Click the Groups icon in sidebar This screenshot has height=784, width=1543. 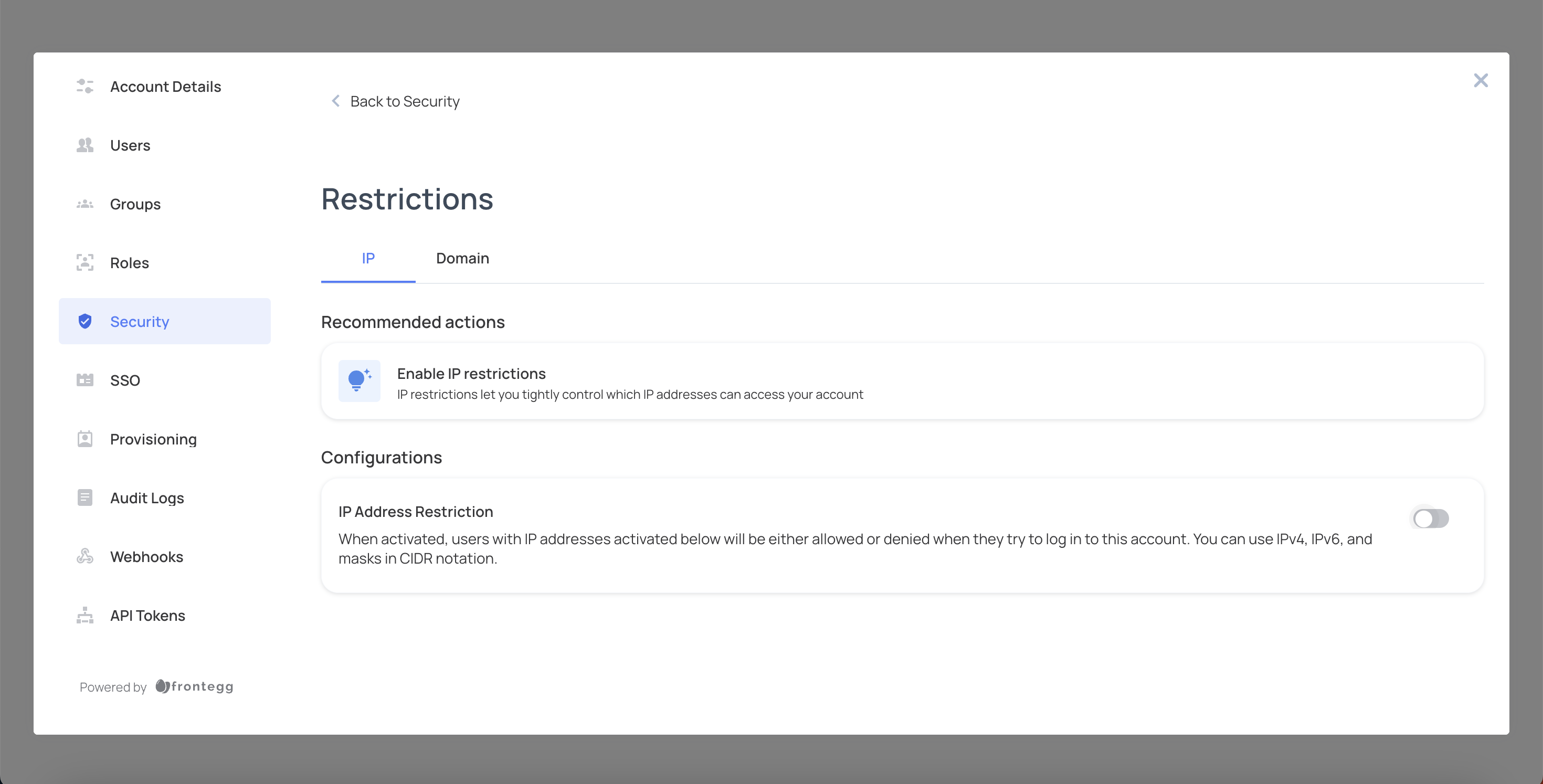tap(84, 203)
